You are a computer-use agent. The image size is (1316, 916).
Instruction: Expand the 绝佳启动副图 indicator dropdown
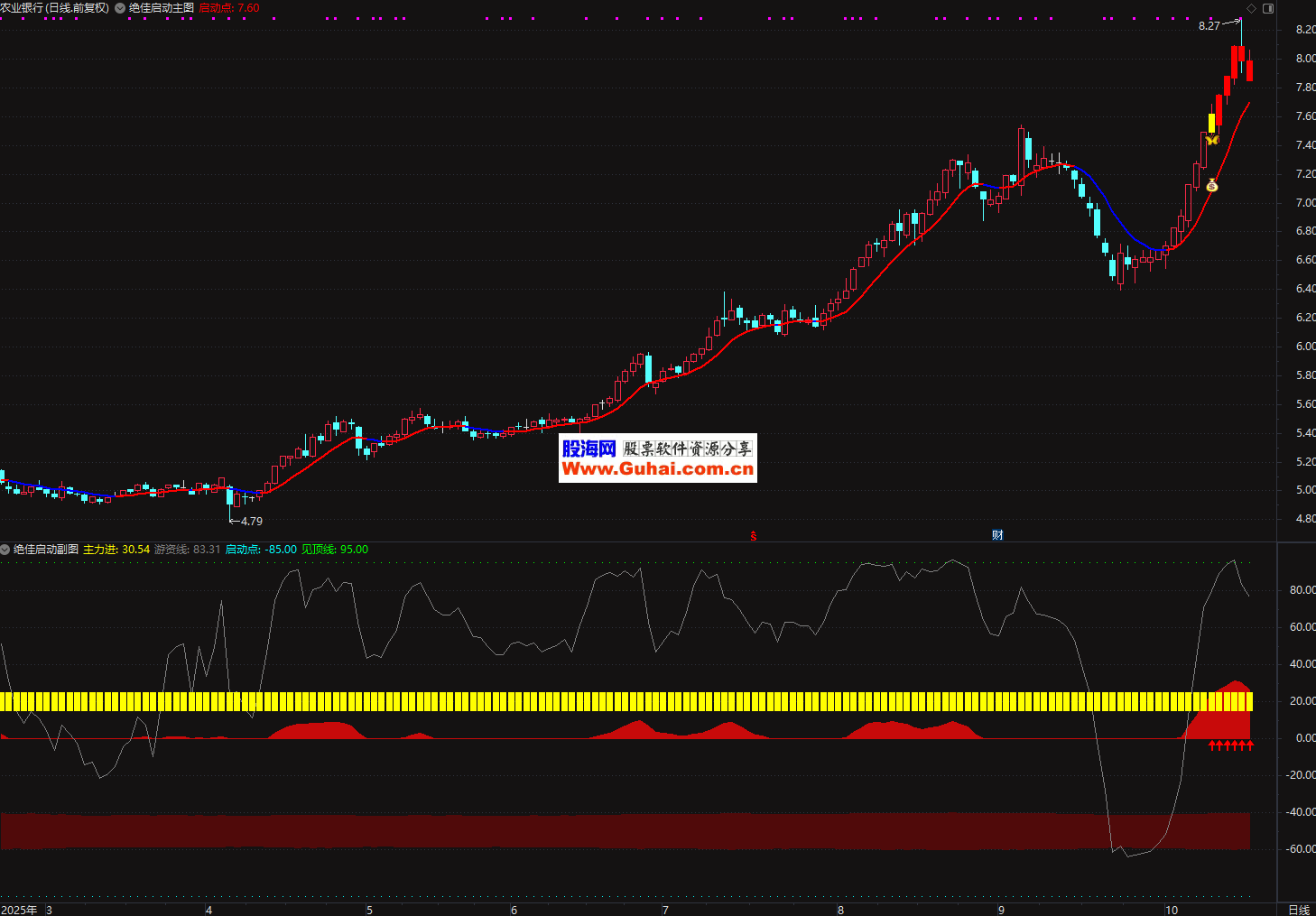(x=5, y=550)
